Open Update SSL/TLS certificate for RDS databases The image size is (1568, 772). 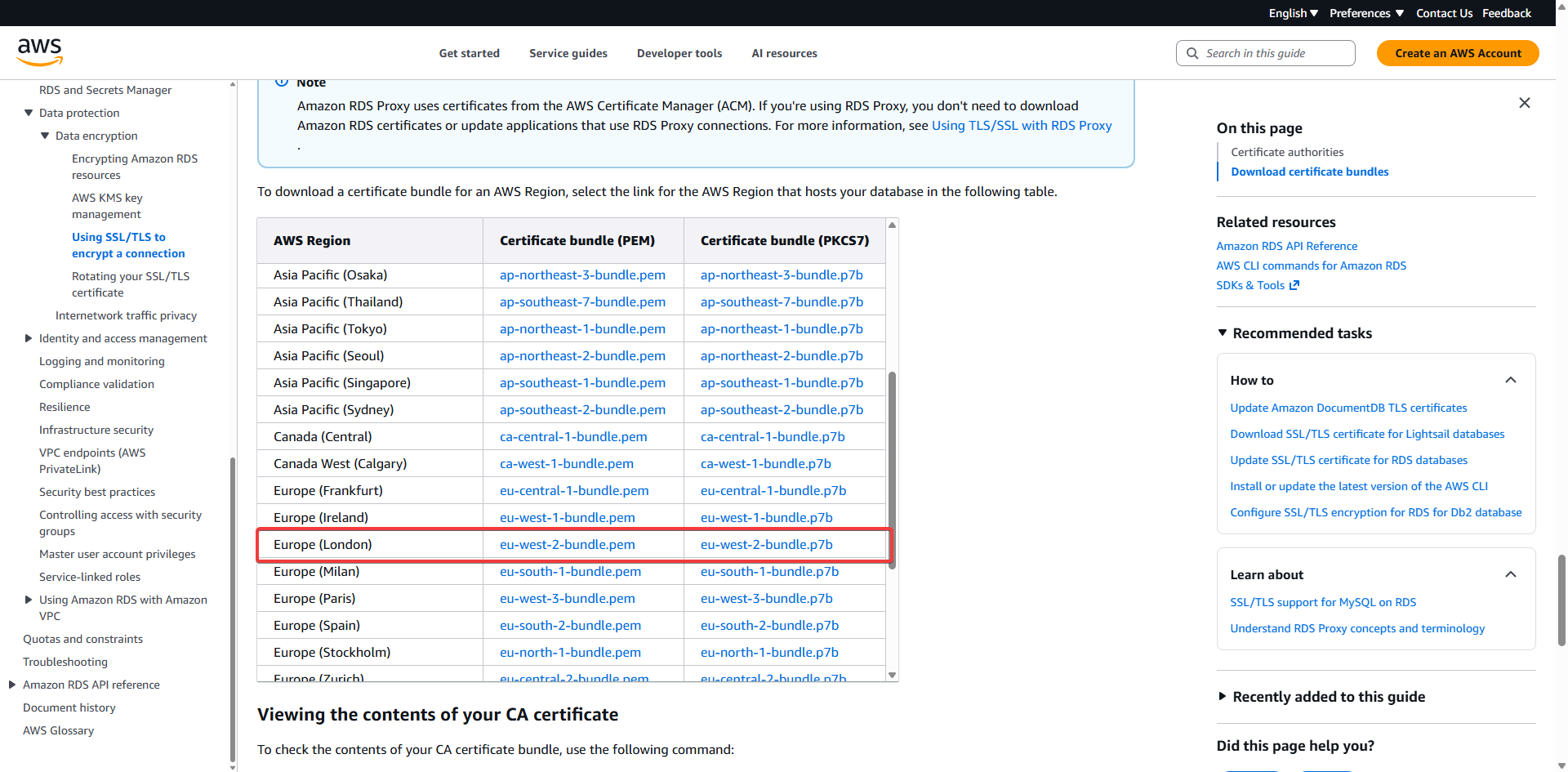click(x=1348, y=460)
